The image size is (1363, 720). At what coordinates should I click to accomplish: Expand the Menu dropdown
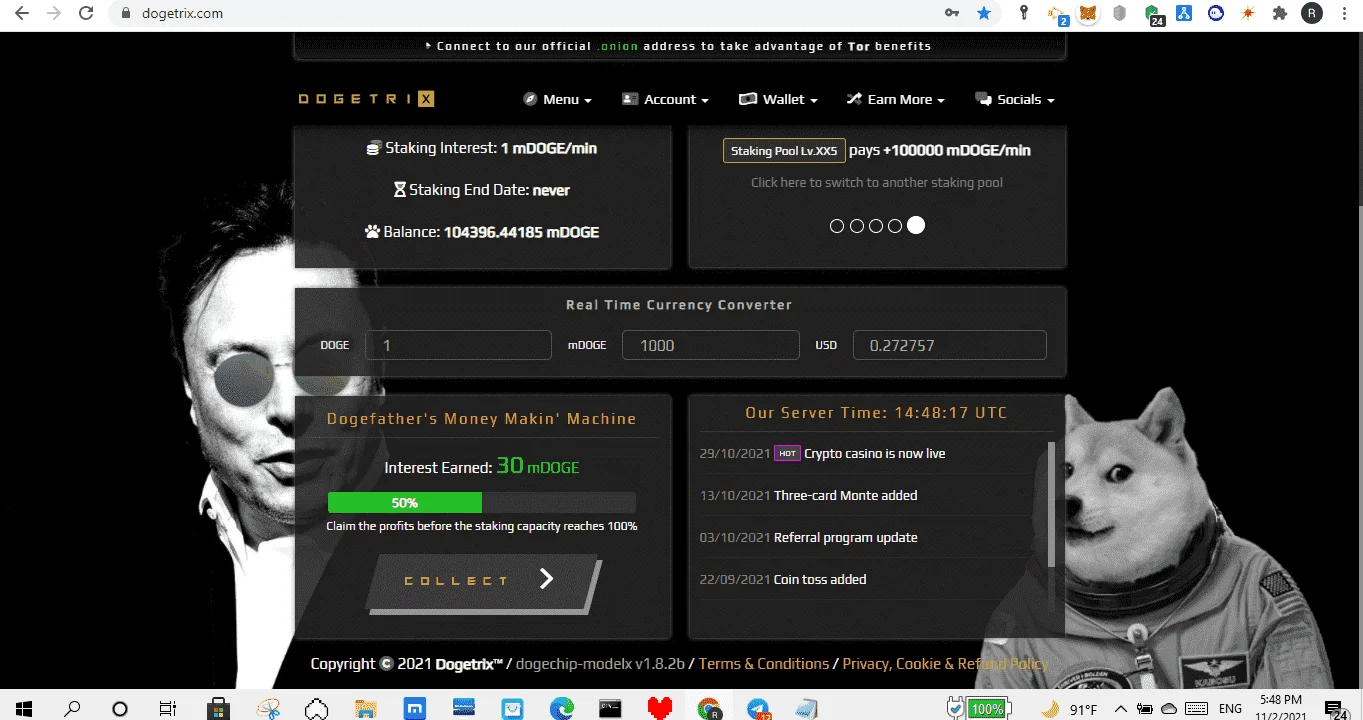[x=557, y=99]
